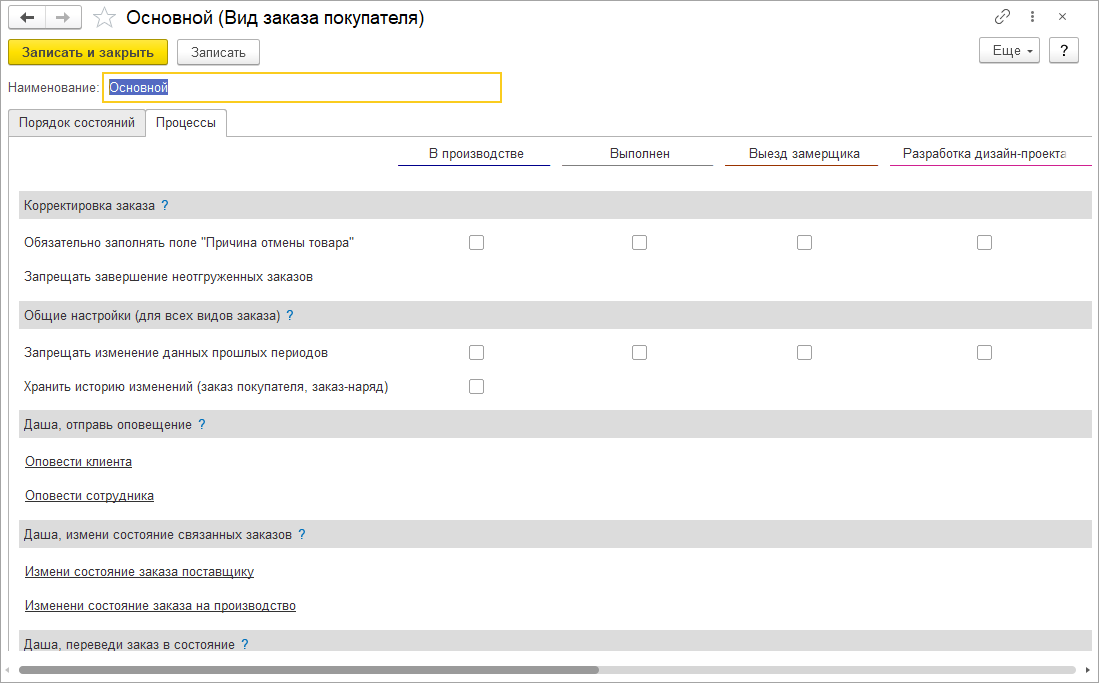Open the three-dot window menu
1099x683 pixels.
[x=1032, y=17]
